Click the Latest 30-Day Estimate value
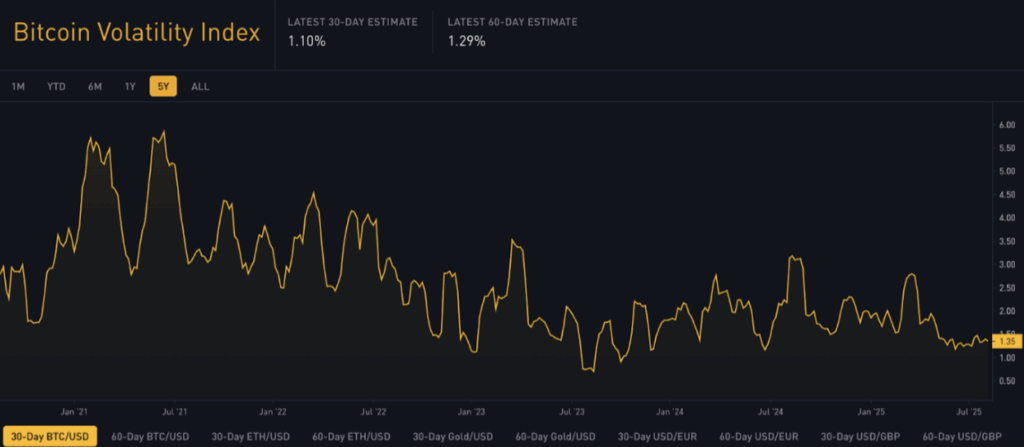Screen dimensions: 1024x447 [307, 43]
